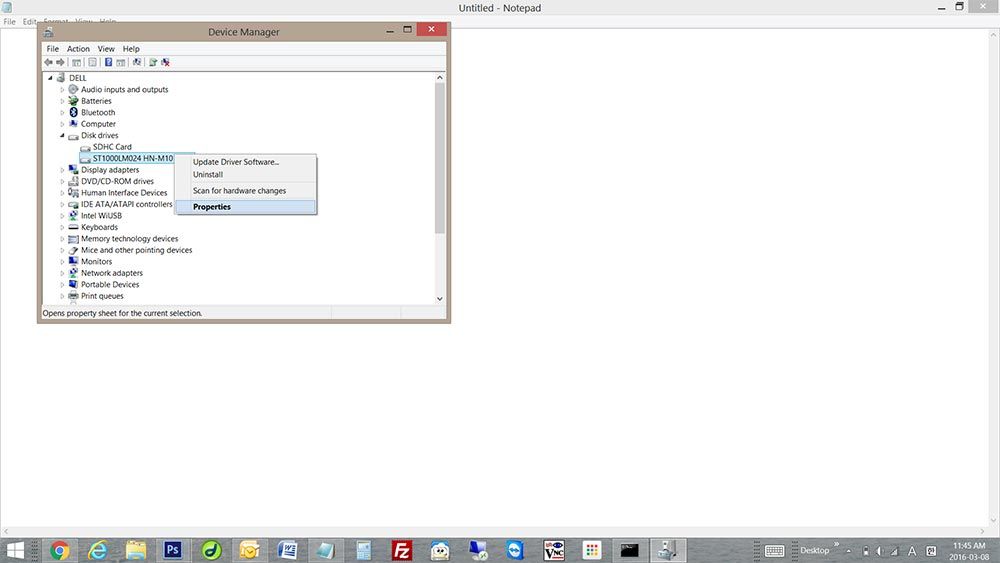Viewport: 1000px width, 563px height.
Task: Open Notepad File menu
Action: click(x=10, y=22)
